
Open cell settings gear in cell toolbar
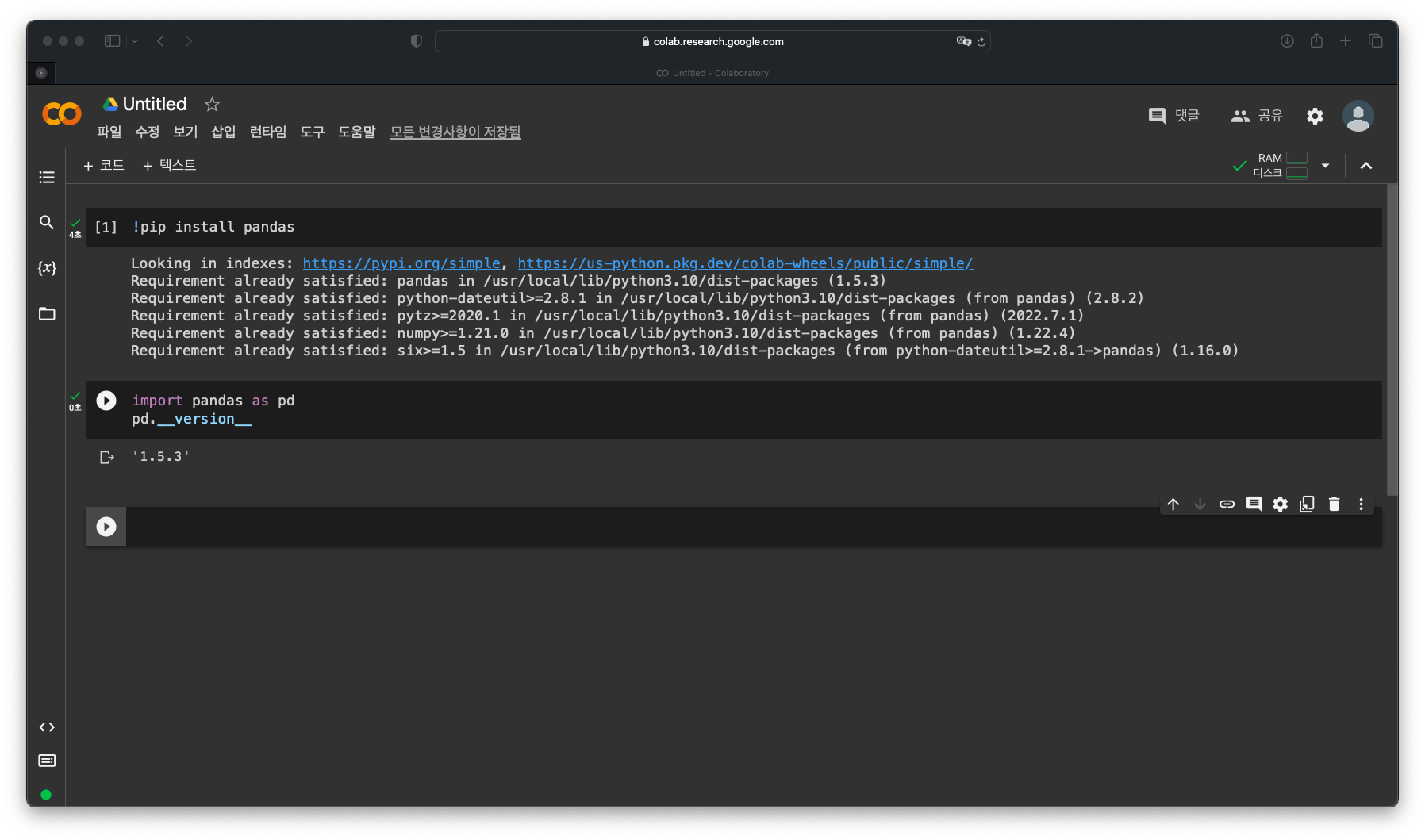pos(1280,504)
